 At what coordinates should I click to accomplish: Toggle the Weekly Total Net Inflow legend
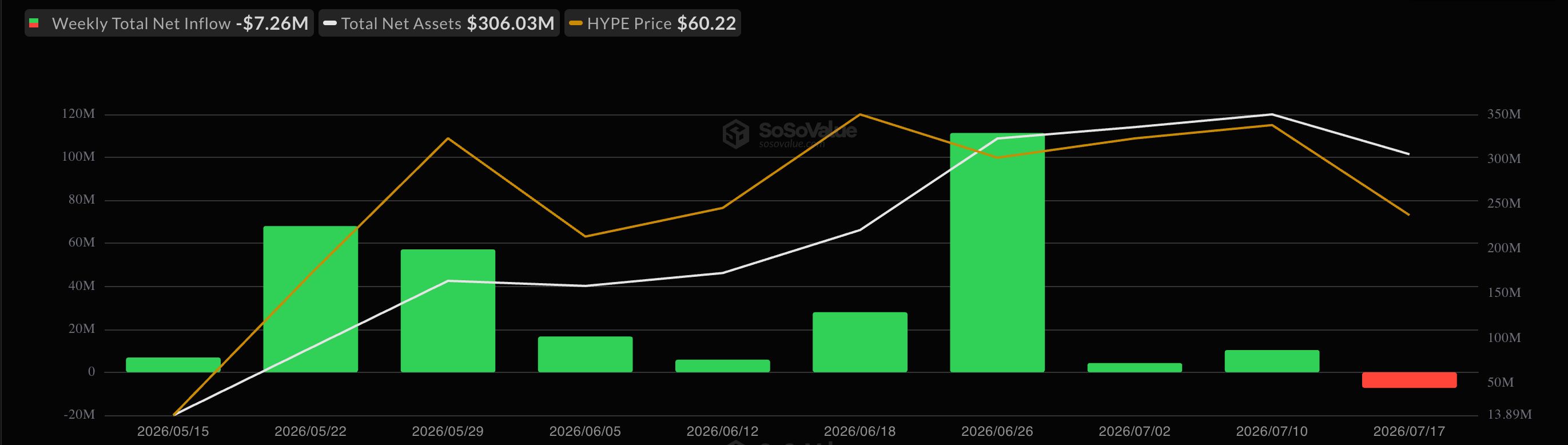pyautogui.click(x=169, y=23)
